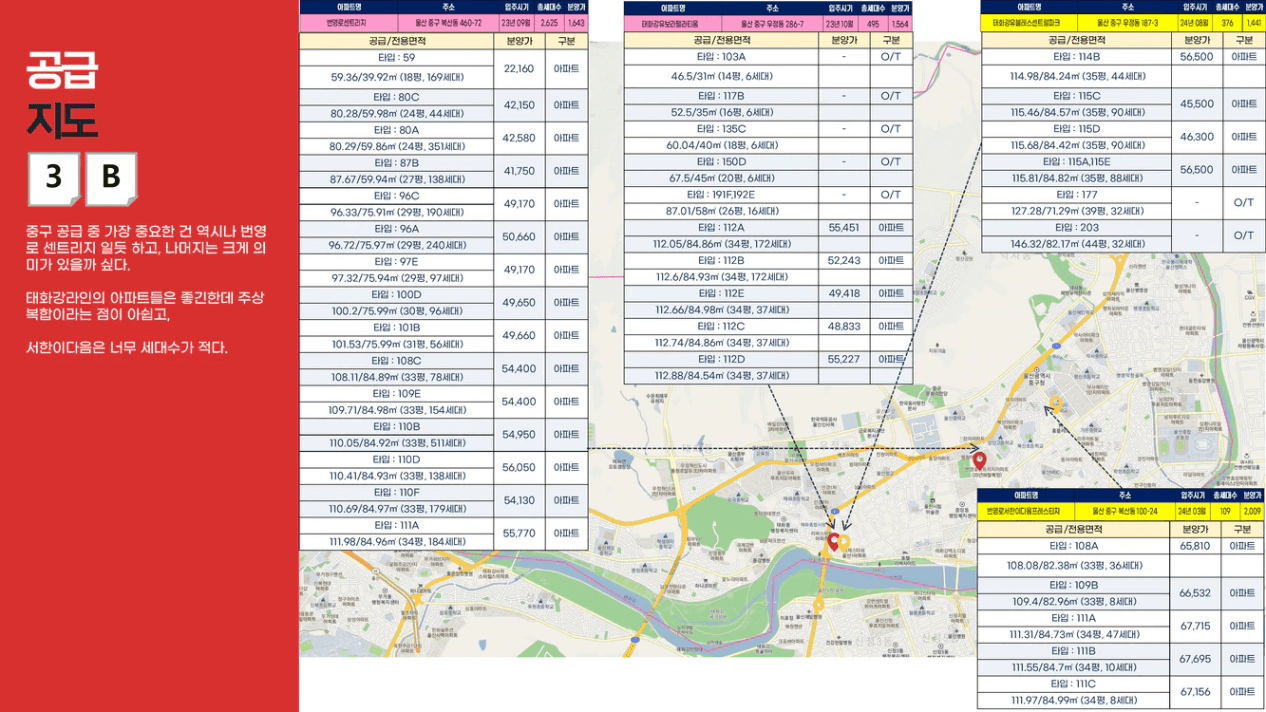The width and height of the screenshot is (1266, 712).
Task: Click the 타입 : 111A row of 번영로센트리지 table
Action: tap(395, 524)
